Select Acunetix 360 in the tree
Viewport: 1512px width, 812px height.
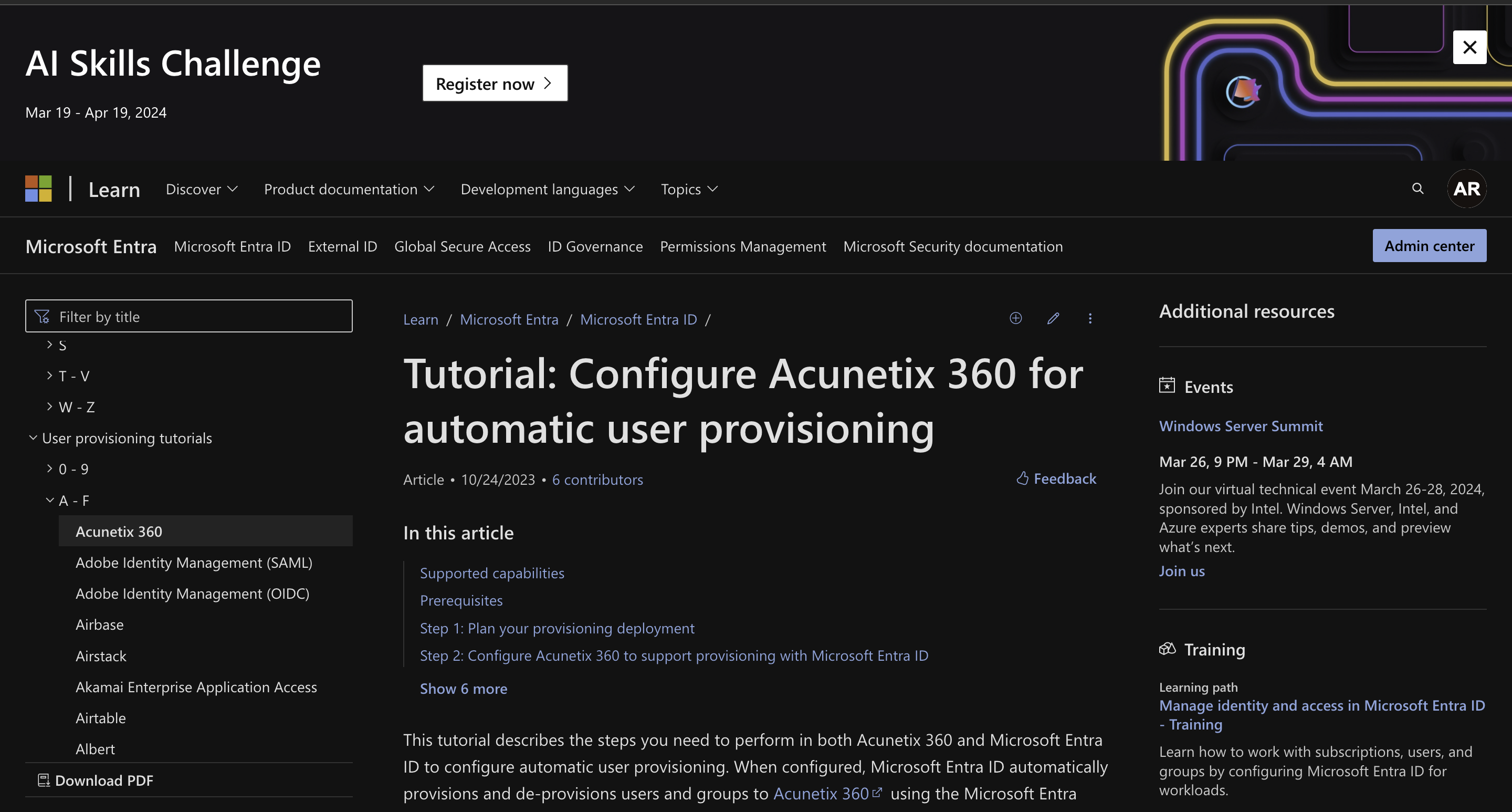click(205, 531)
